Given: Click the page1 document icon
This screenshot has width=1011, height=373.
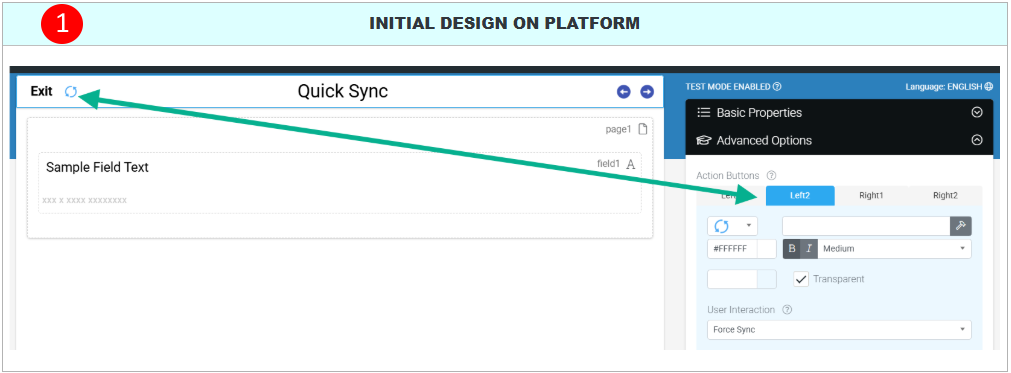Looking at the screenshot, I should (642, 129).
